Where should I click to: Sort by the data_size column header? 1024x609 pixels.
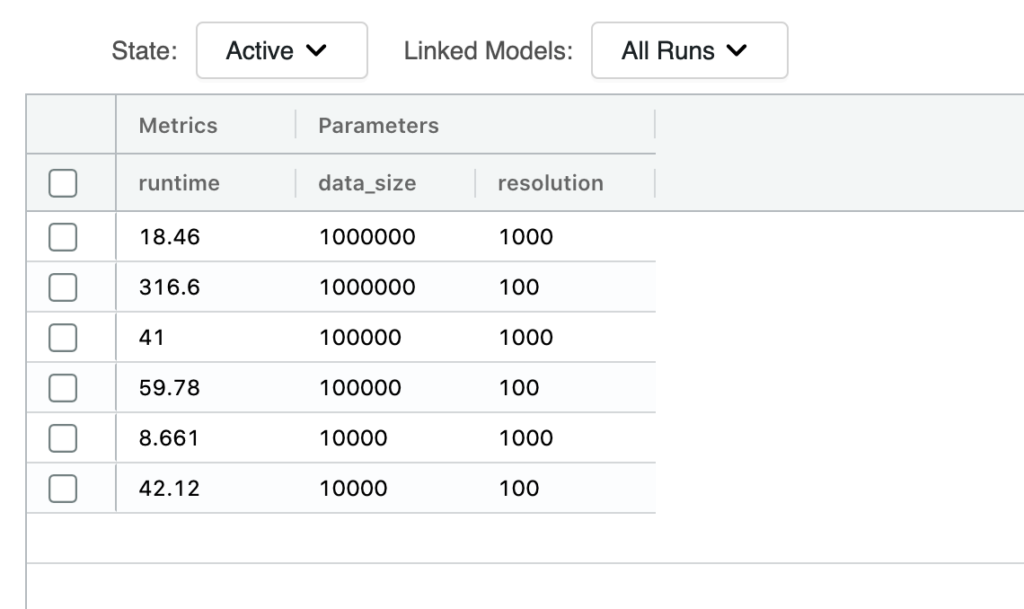point(367,183)
